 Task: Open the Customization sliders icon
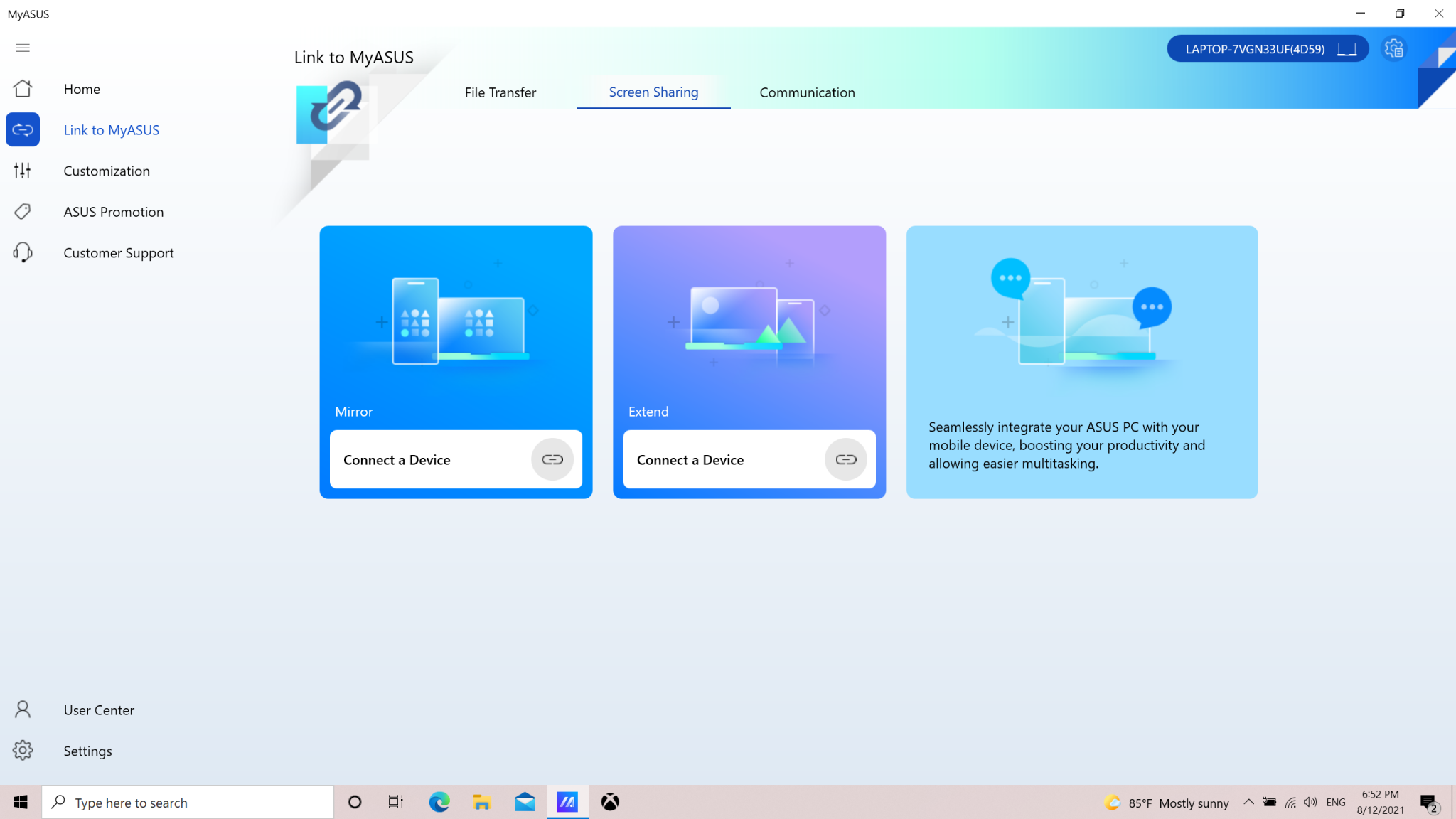click(x=23, y=171)
